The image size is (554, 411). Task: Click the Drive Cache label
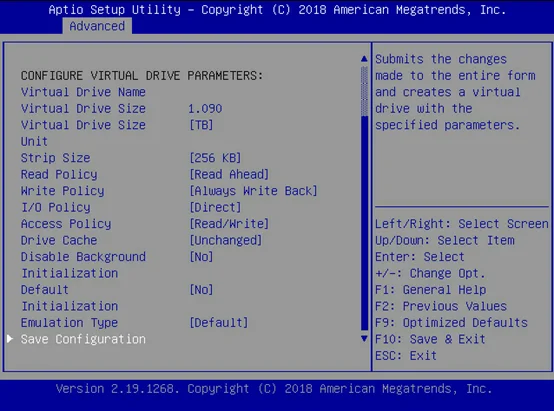pyautogui.click(x=59, y=240)
